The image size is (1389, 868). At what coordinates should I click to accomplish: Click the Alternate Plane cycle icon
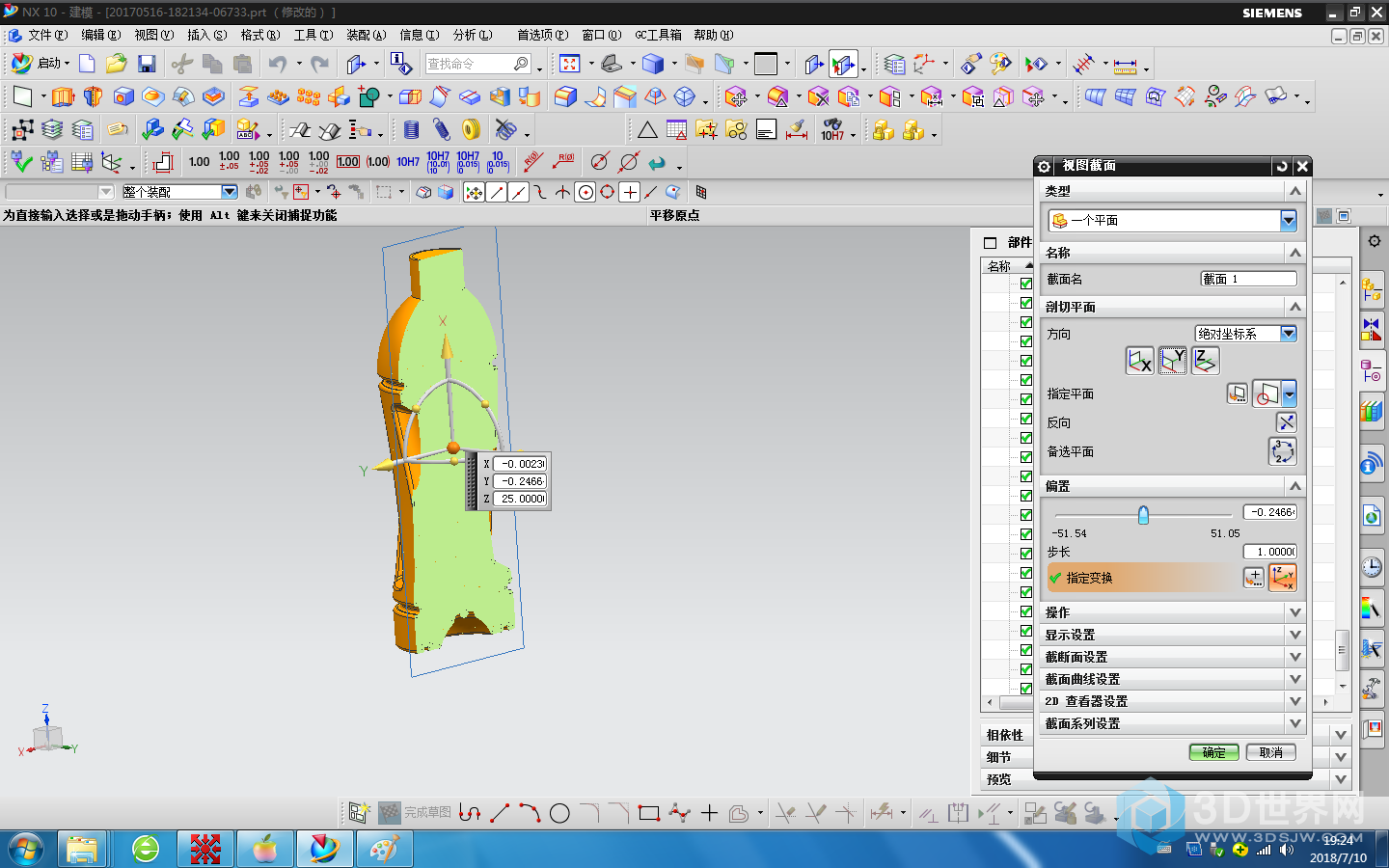pos(1283,450)
